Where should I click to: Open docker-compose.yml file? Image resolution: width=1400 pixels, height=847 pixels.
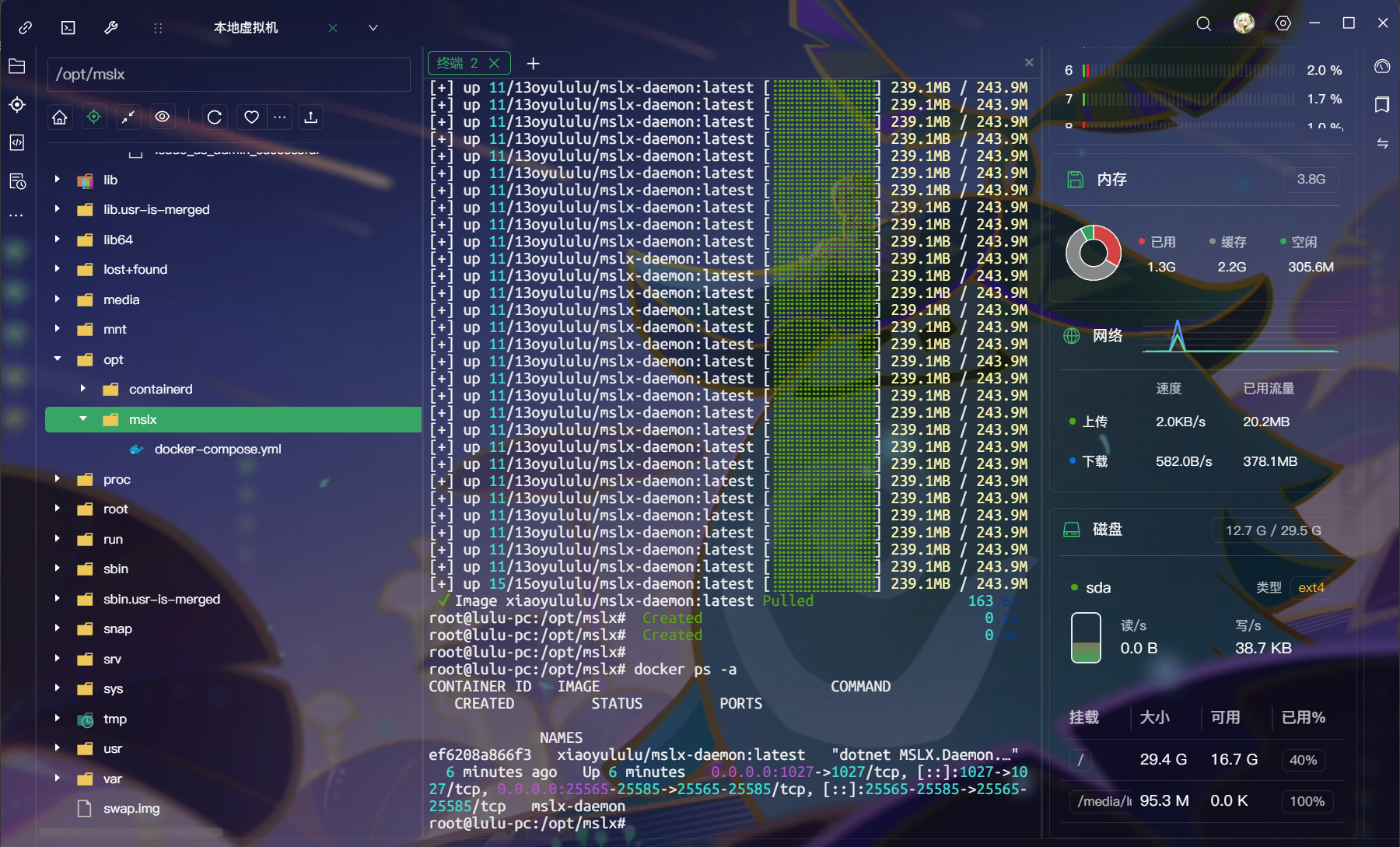click(x=217, y=450)
